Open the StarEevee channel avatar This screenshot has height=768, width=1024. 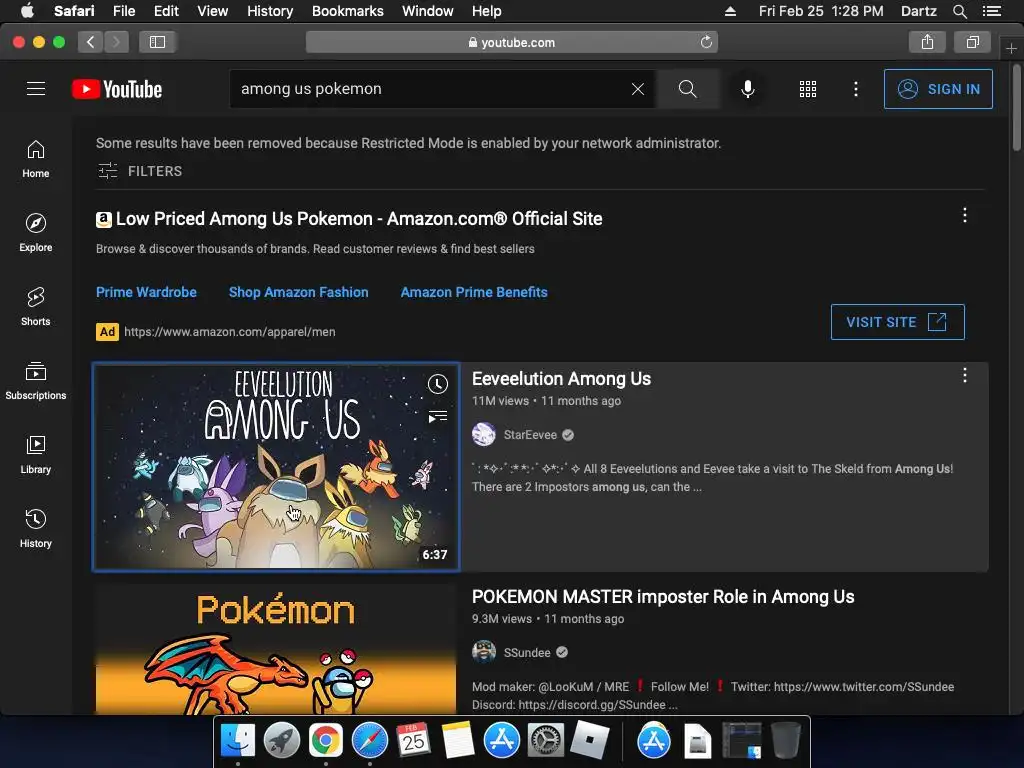click(484, 434)
